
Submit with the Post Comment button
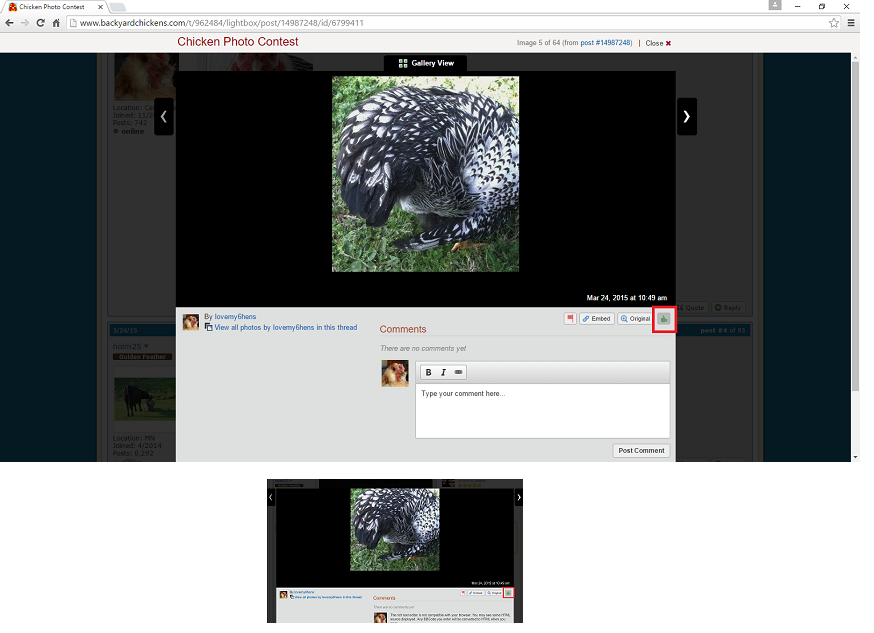click(641, 450)
